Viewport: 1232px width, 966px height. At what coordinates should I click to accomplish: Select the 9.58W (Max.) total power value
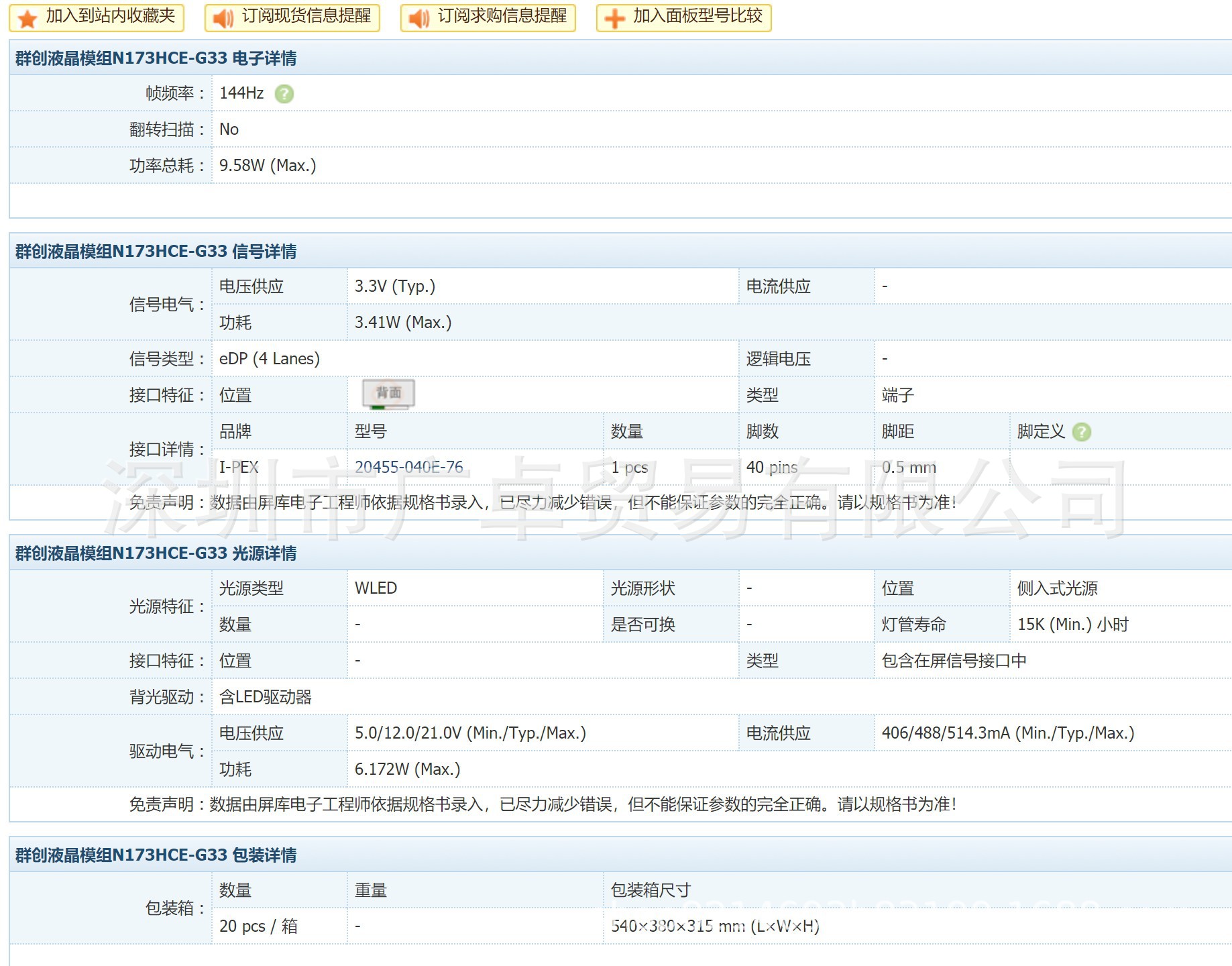(268, 166)
